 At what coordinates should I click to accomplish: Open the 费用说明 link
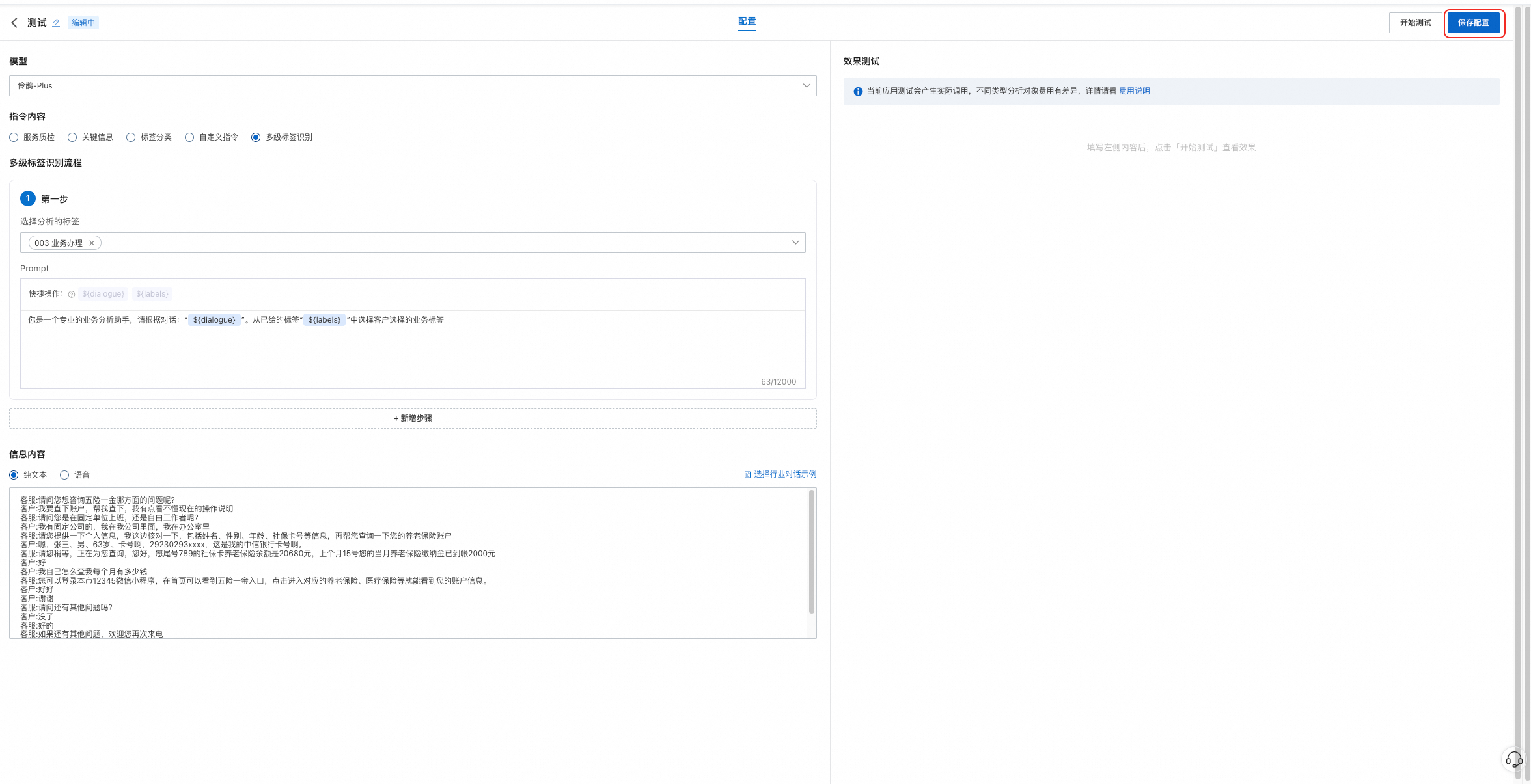[x=1134, y=91]
